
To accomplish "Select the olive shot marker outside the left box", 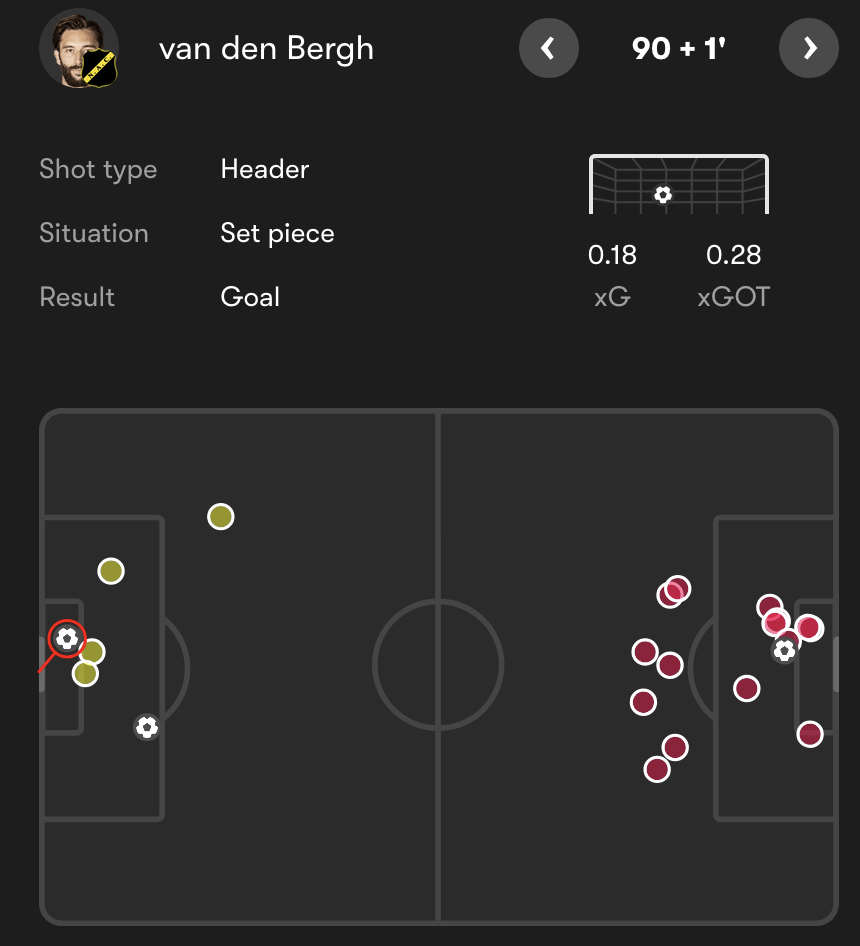I will tap(220, 517).
